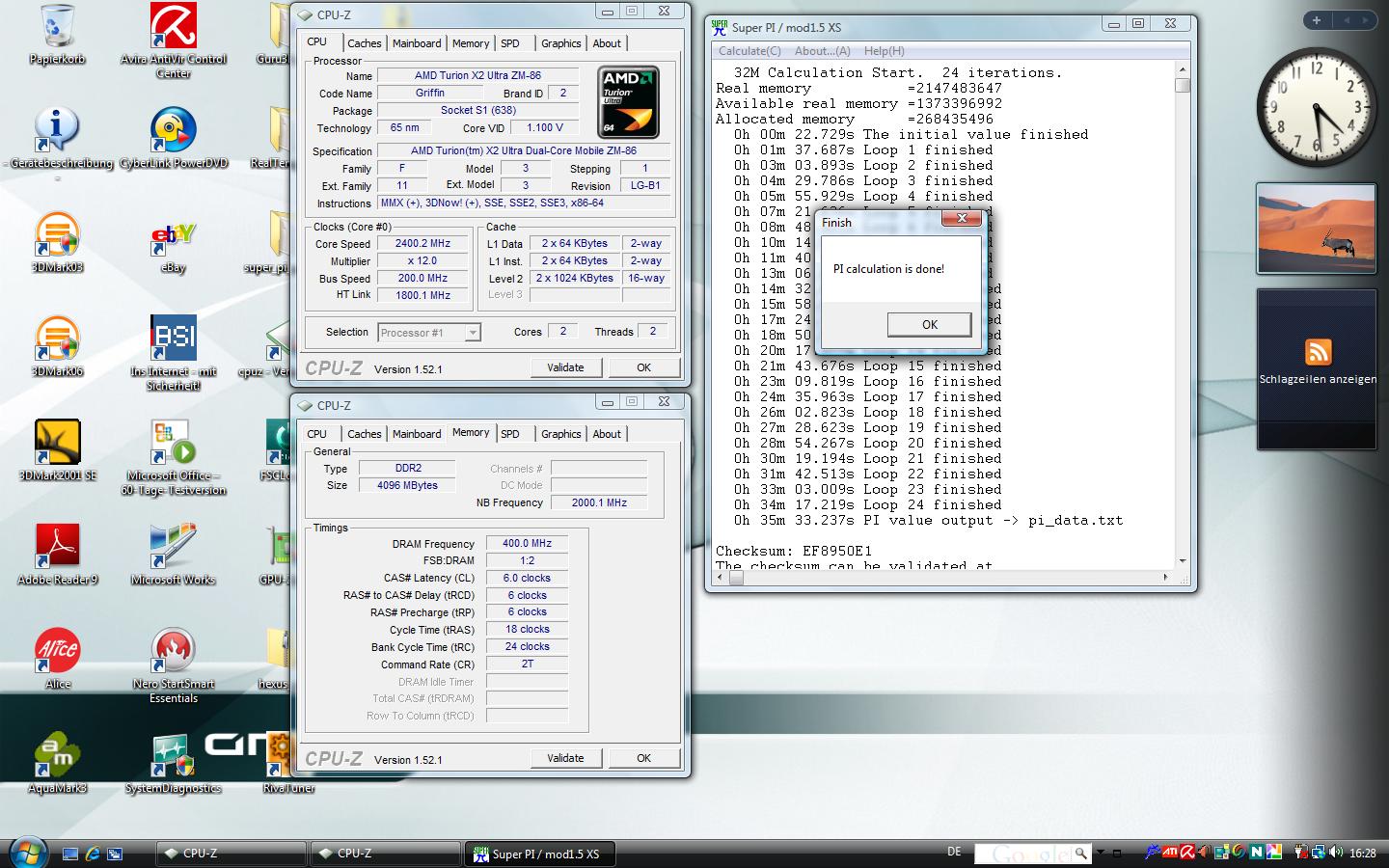This screenshot has width=1389, height=868.
Task: Click the Core Speed 2400.2 MHz value
Action: [x=422, y=243]
